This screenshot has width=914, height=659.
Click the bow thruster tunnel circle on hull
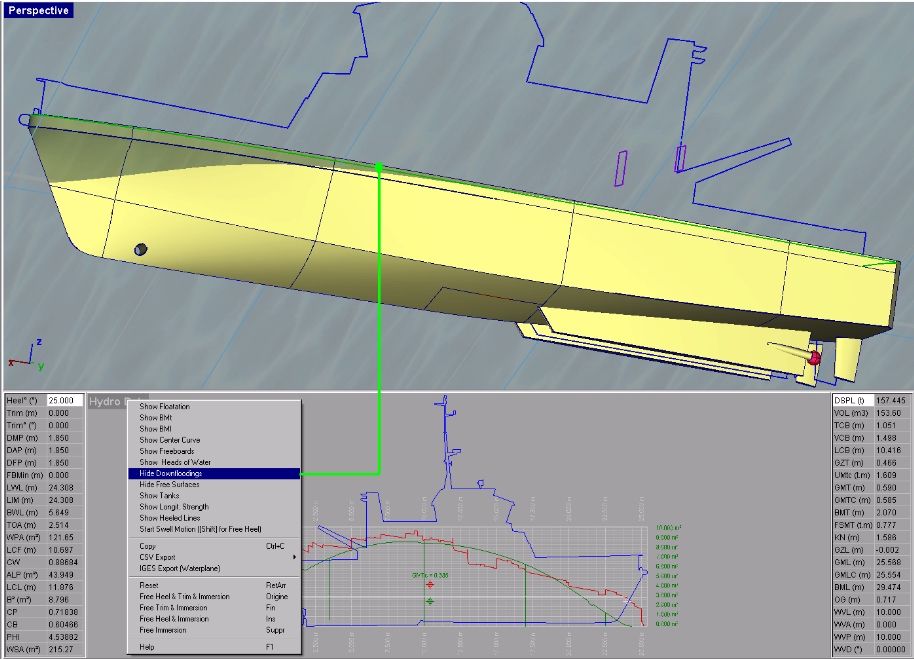click(x=140, y=249)
